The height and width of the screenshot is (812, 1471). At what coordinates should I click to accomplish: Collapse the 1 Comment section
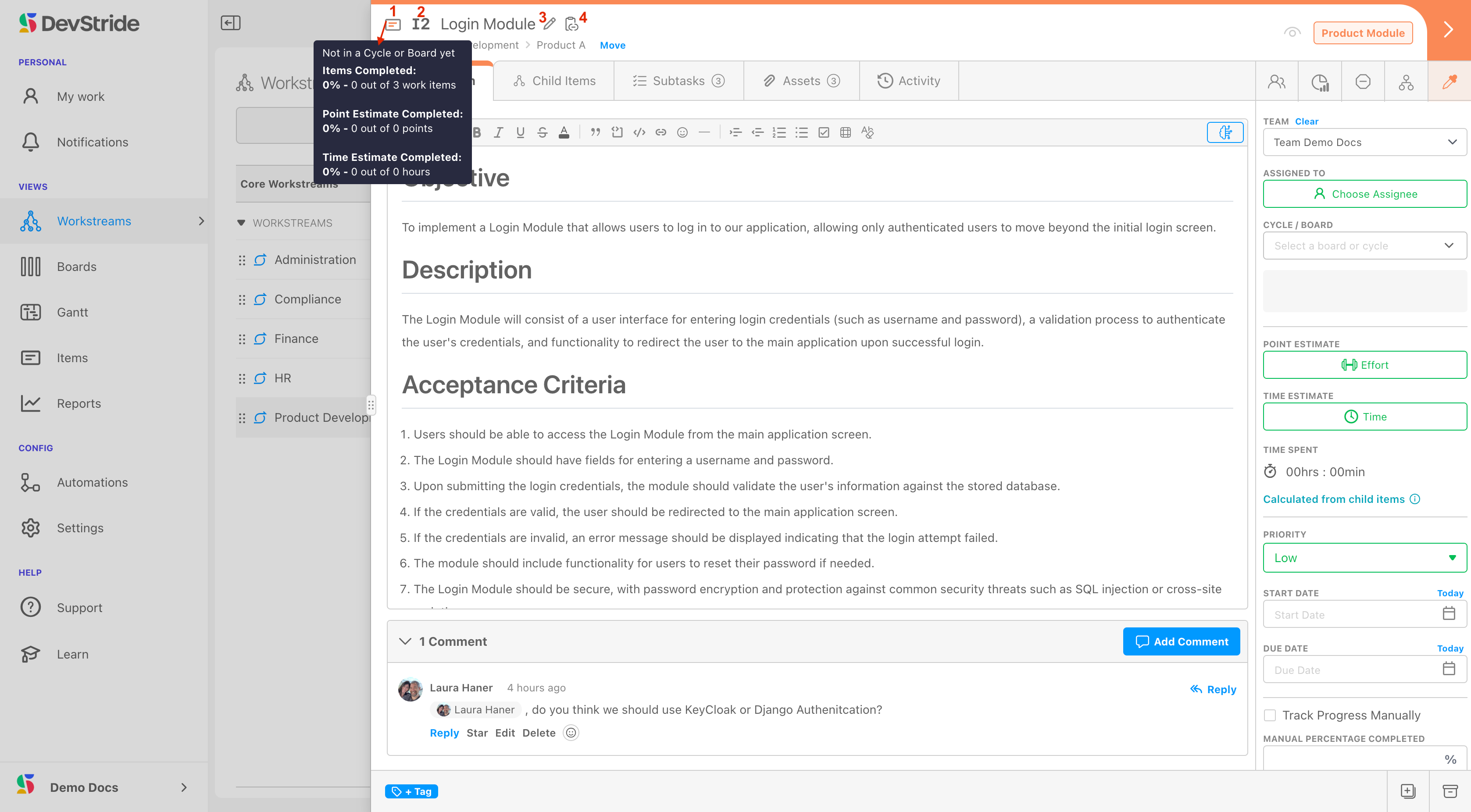(x=405, y=641)
